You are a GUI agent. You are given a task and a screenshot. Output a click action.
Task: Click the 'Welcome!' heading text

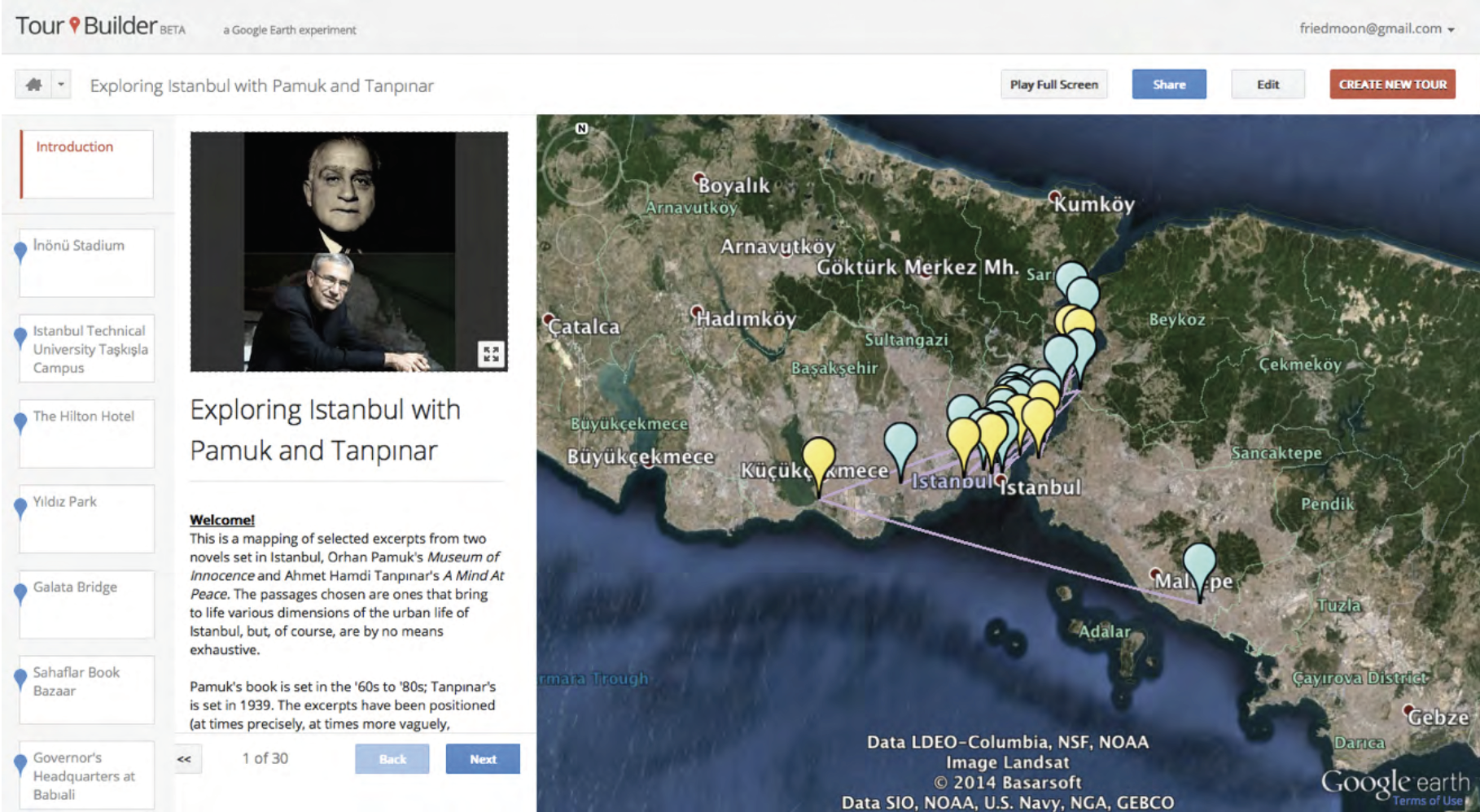[222, 520]
